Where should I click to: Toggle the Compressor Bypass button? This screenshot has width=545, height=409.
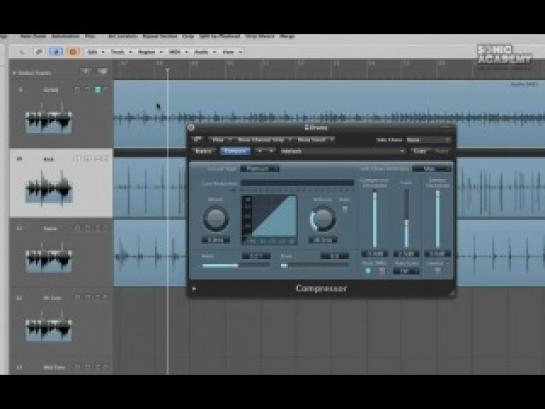pos(204,151)
